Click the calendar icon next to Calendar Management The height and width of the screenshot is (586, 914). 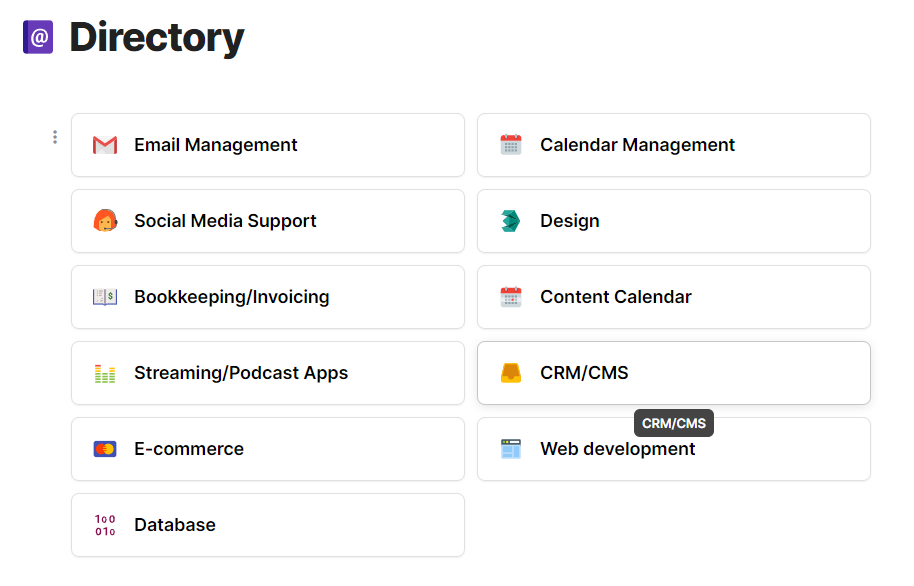(x=511, y=145)
